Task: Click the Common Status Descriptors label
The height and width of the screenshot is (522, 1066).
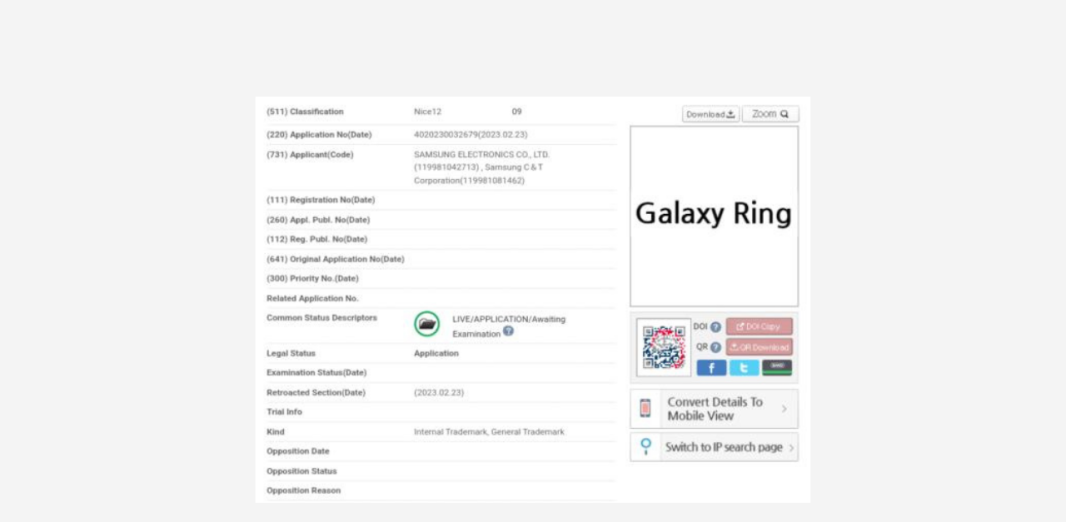Action: (322, 318)
